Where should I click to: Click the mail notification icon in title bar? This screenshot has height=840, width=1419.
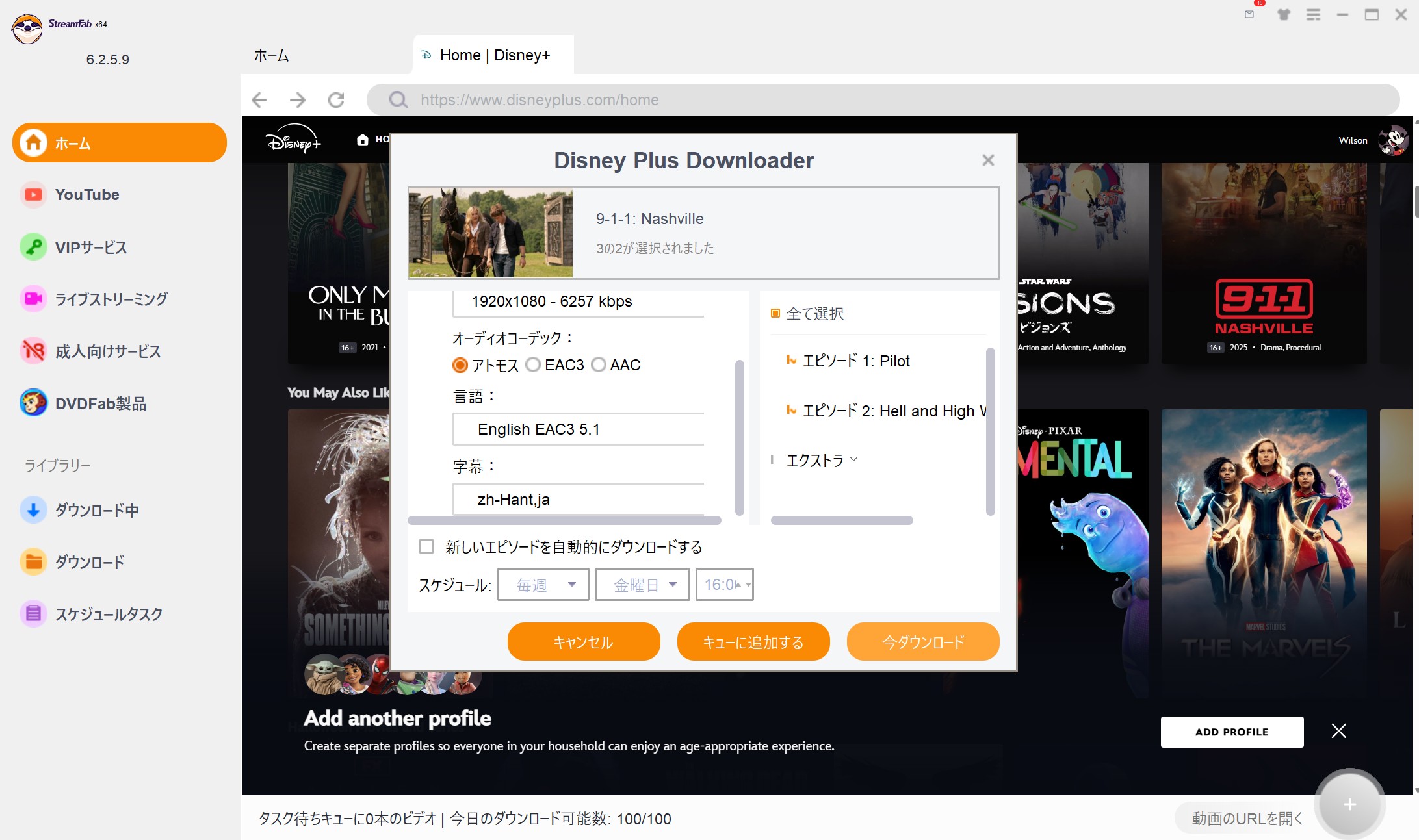coord(1249,14)
